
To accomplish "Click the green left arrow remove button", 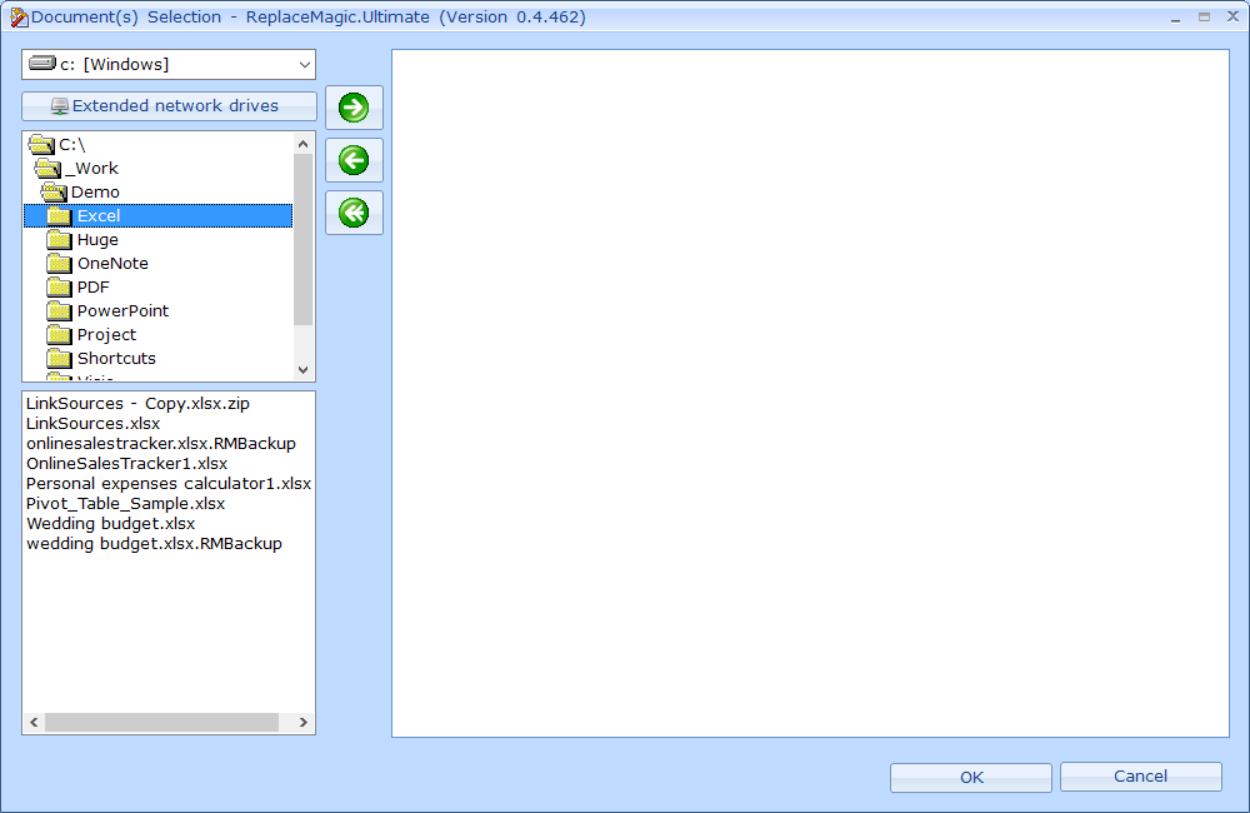I will coord(354,160).
